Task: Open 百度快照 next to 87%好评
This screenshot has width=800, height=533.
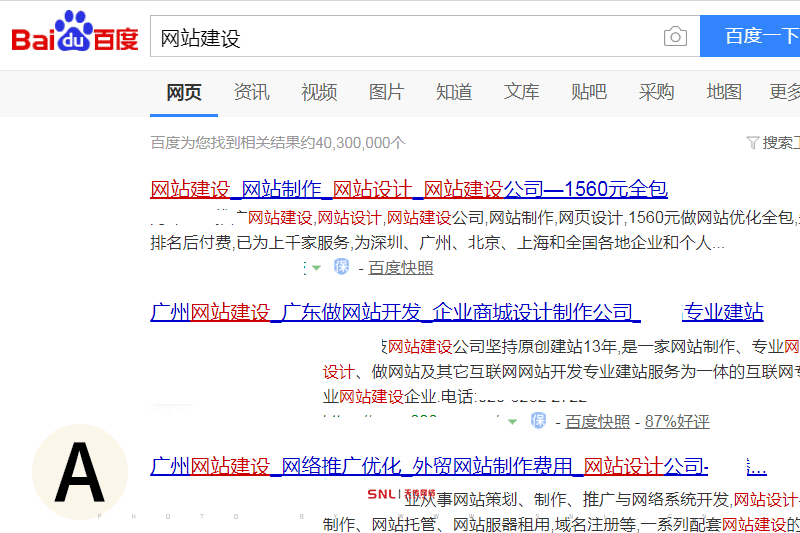Action: (x=597, y=422)
